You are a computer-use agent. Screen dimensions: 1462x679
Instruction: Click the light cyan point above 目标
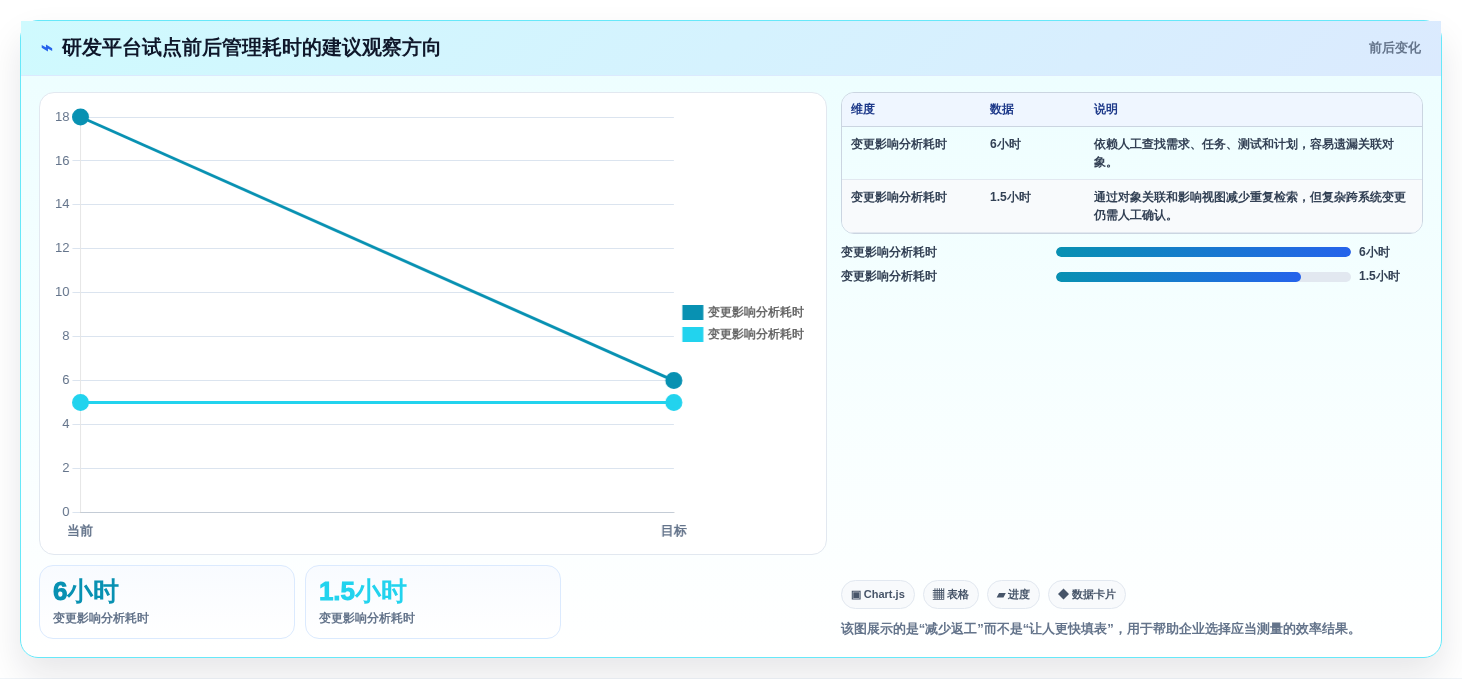tap(674, 402)
